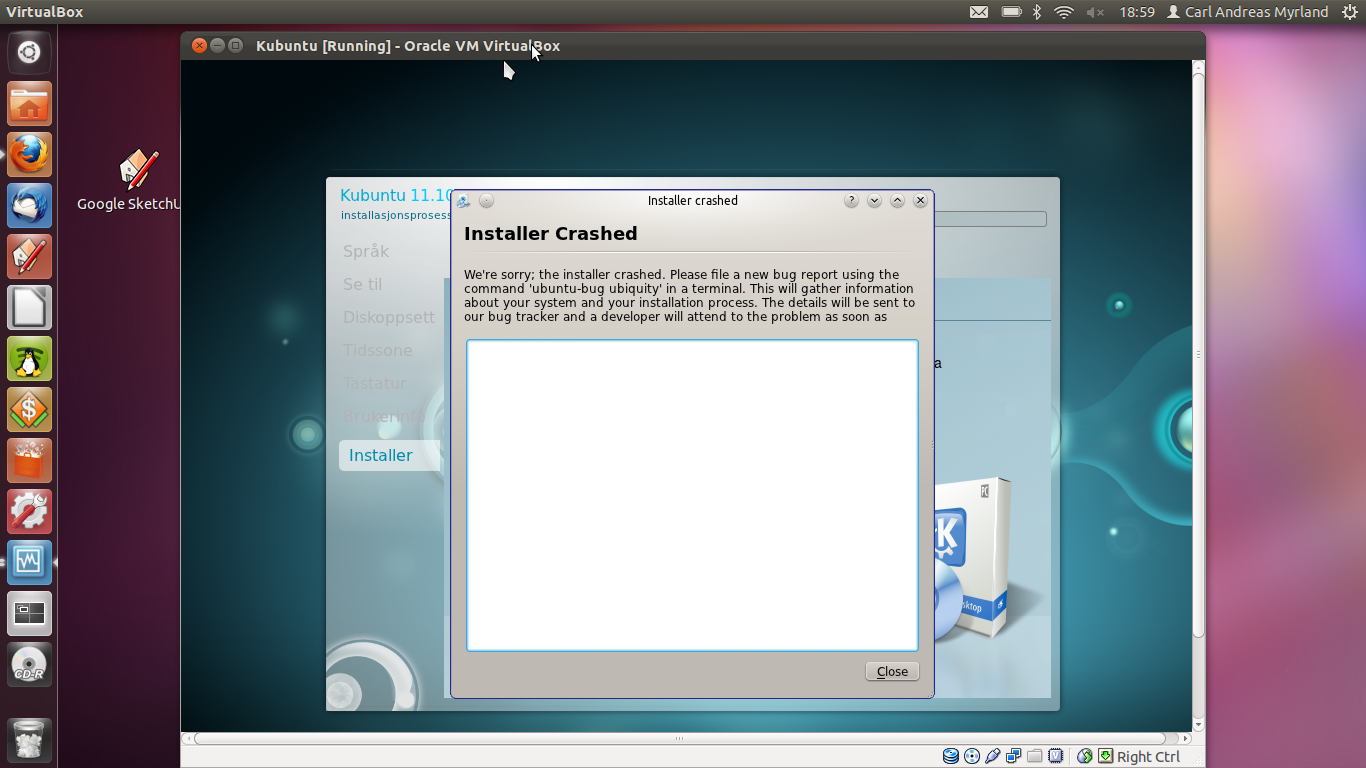Viewport: 1366px width, 768px height.
Task: Select the Språk step in installer sidebar
Action: [366, 251]
